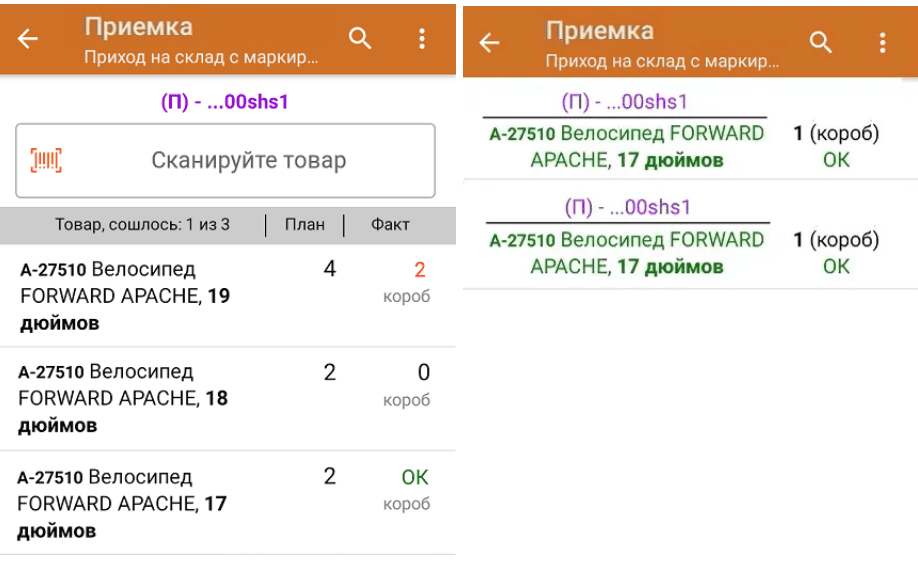Image resolution: width=918 pixels, height=568 pixels.
Task: Select the 19 дюймов bicycle row
Action: coord(180,296)
